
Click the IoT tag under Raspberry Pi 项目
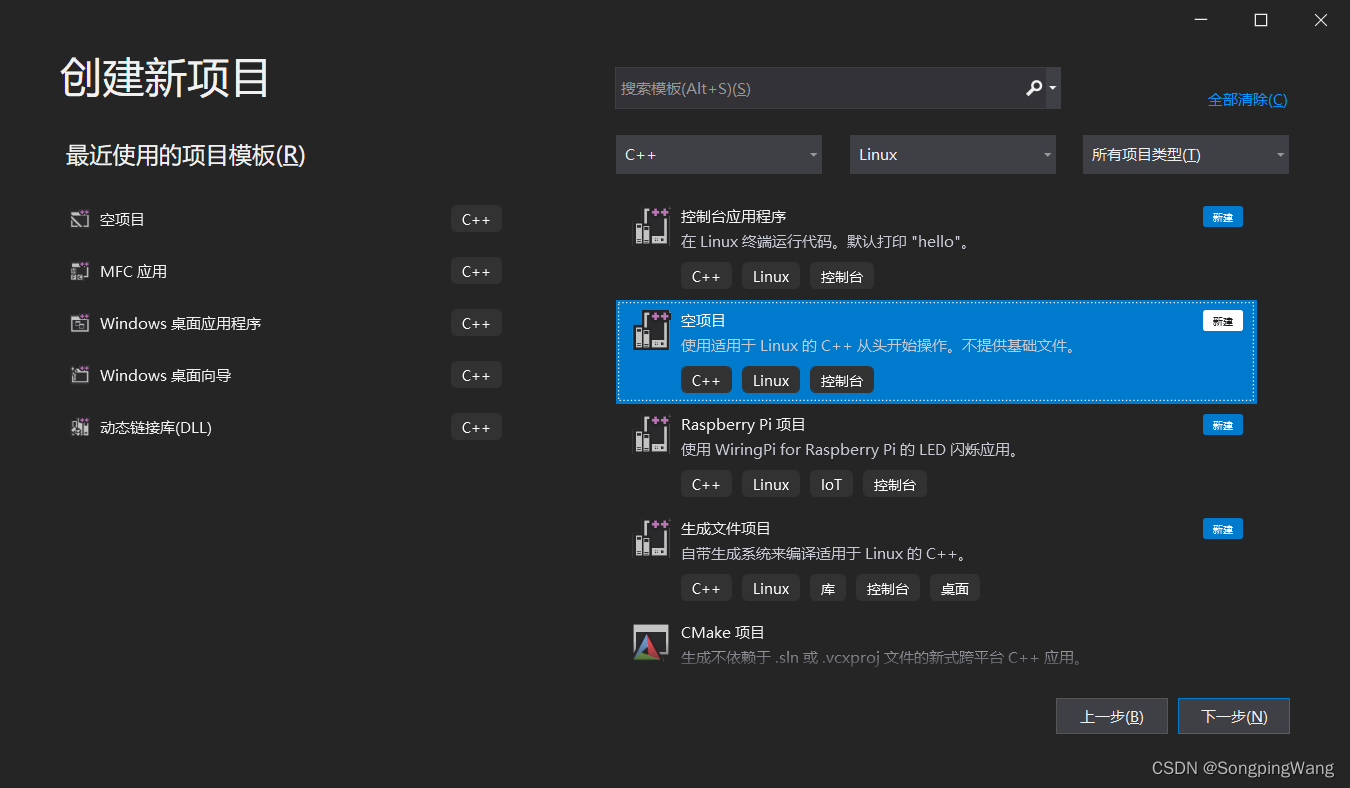pos(831,484)
